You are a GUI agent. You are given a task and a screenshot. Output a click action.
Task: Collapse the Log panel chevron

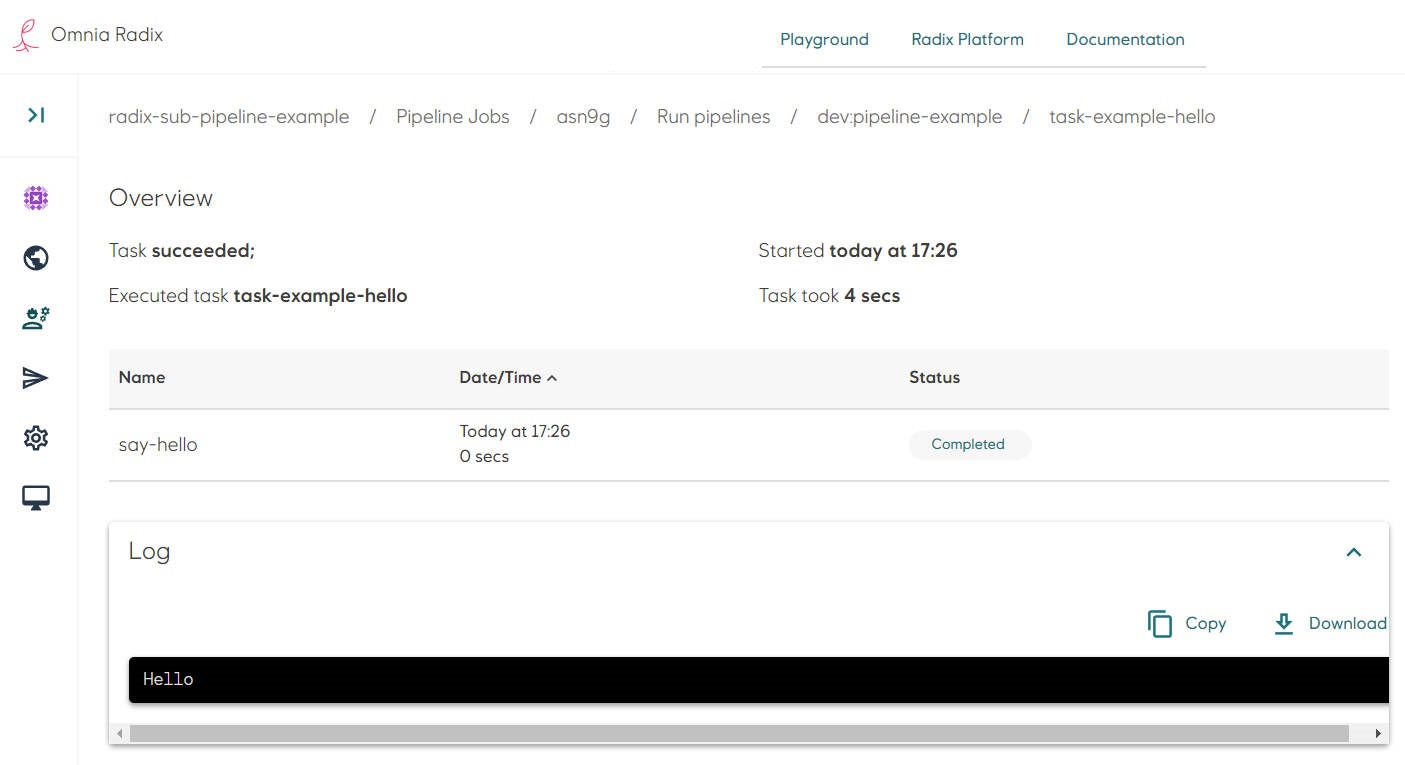tap(1354, 552)
